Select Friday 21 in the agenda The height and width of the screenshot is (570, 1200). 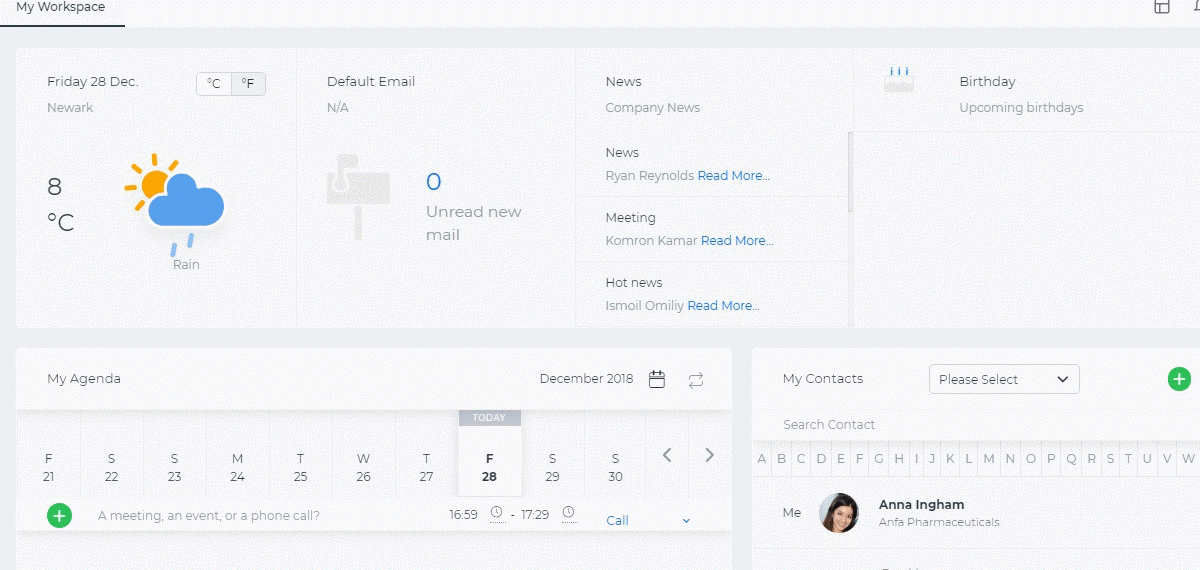coord(49,467)
